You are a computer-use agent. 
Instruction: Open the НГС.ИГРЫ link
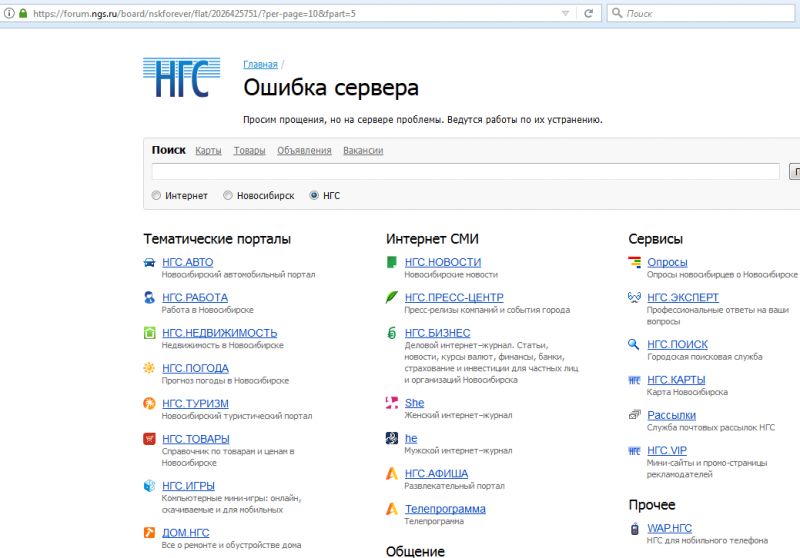pyautogui.click(x=188, y=486)
